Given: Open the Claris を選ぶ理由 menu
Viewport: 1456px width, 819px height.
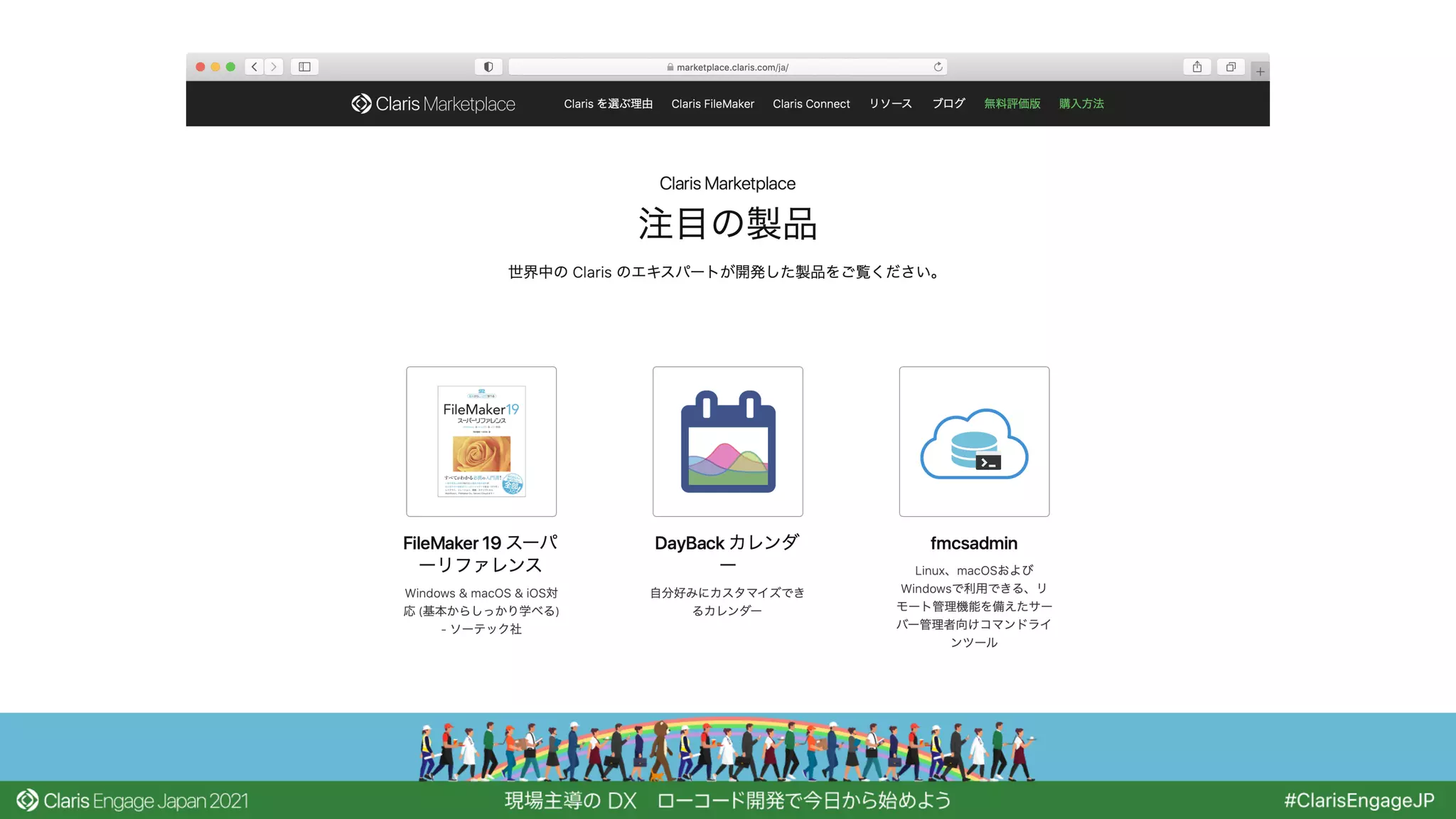Looking at the screenshot, I should point(608,104).
